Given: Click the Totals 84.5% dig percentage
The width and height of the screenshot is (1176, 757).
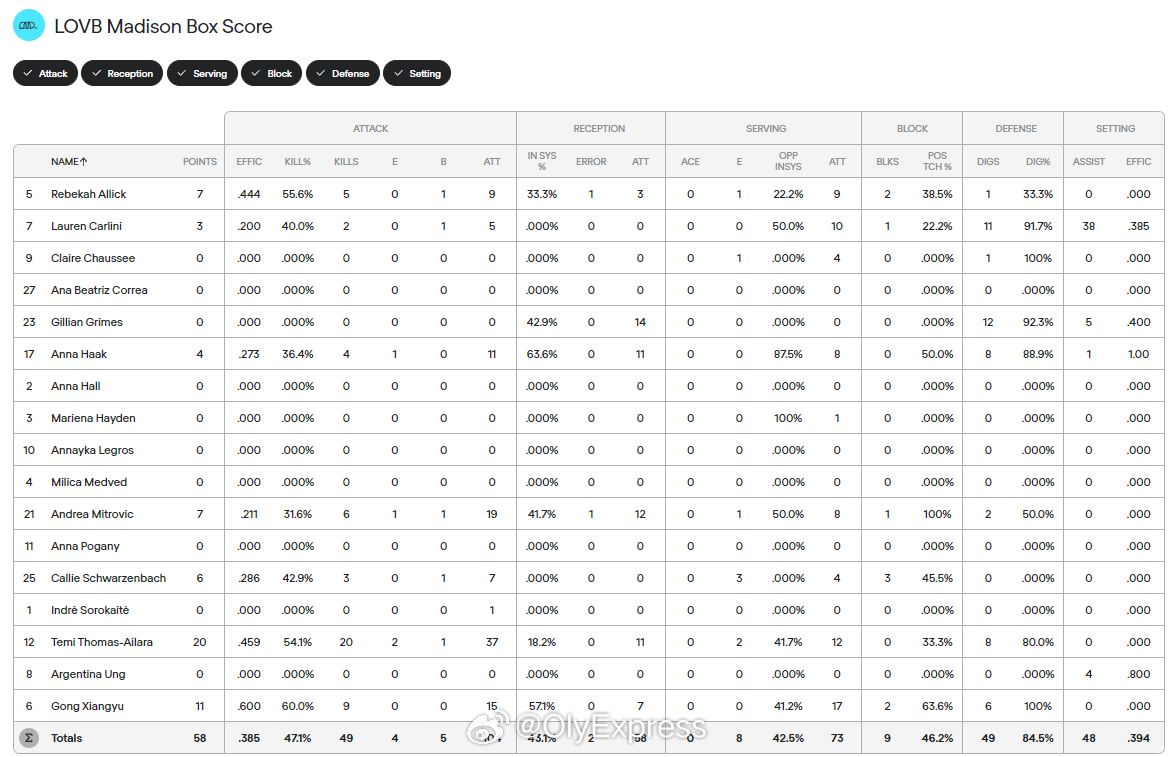Looking at the screenshot, I should 1038,738.
